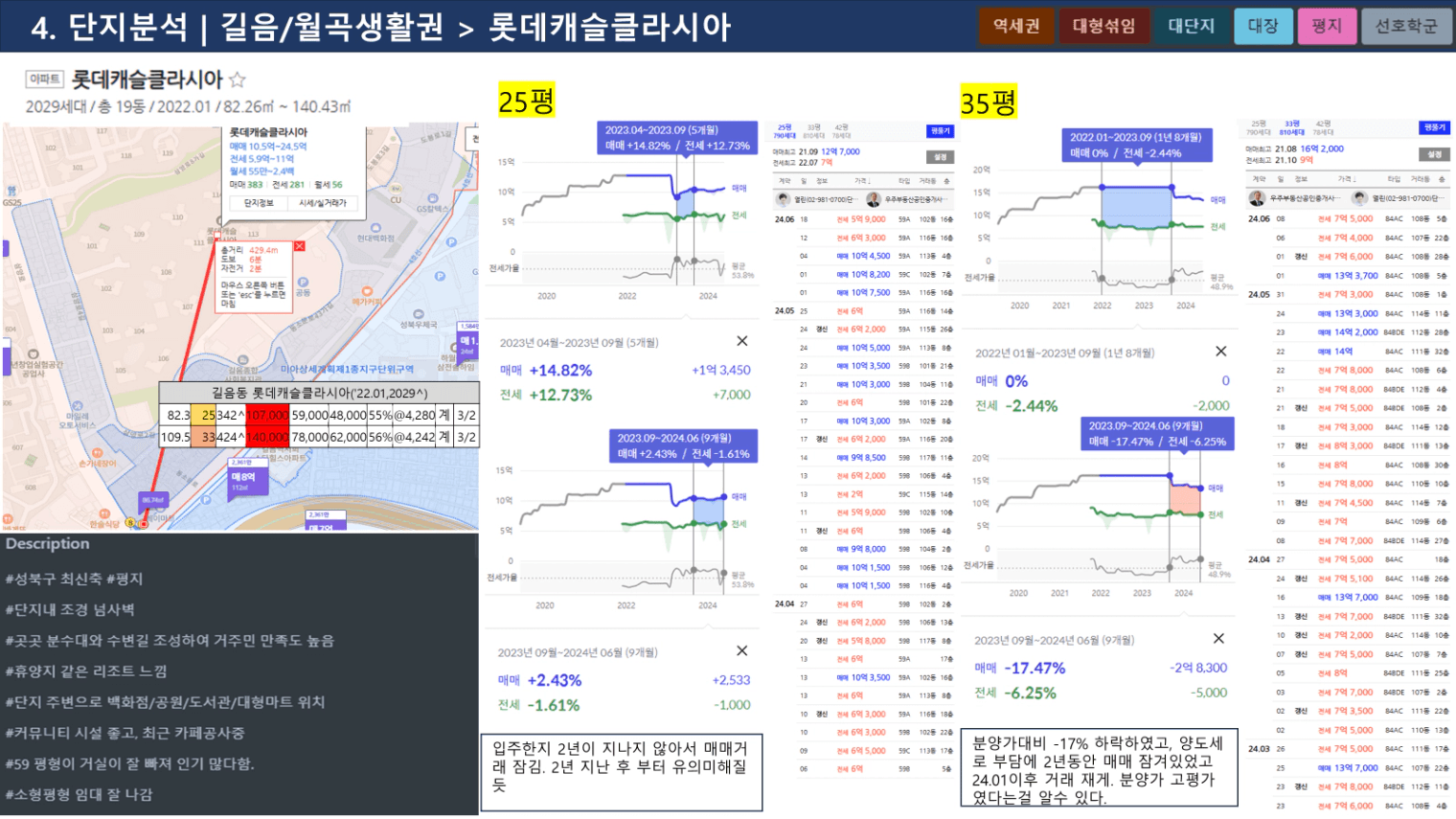Select 25평 790세대 tab in 12억 7,000 list

785,131
